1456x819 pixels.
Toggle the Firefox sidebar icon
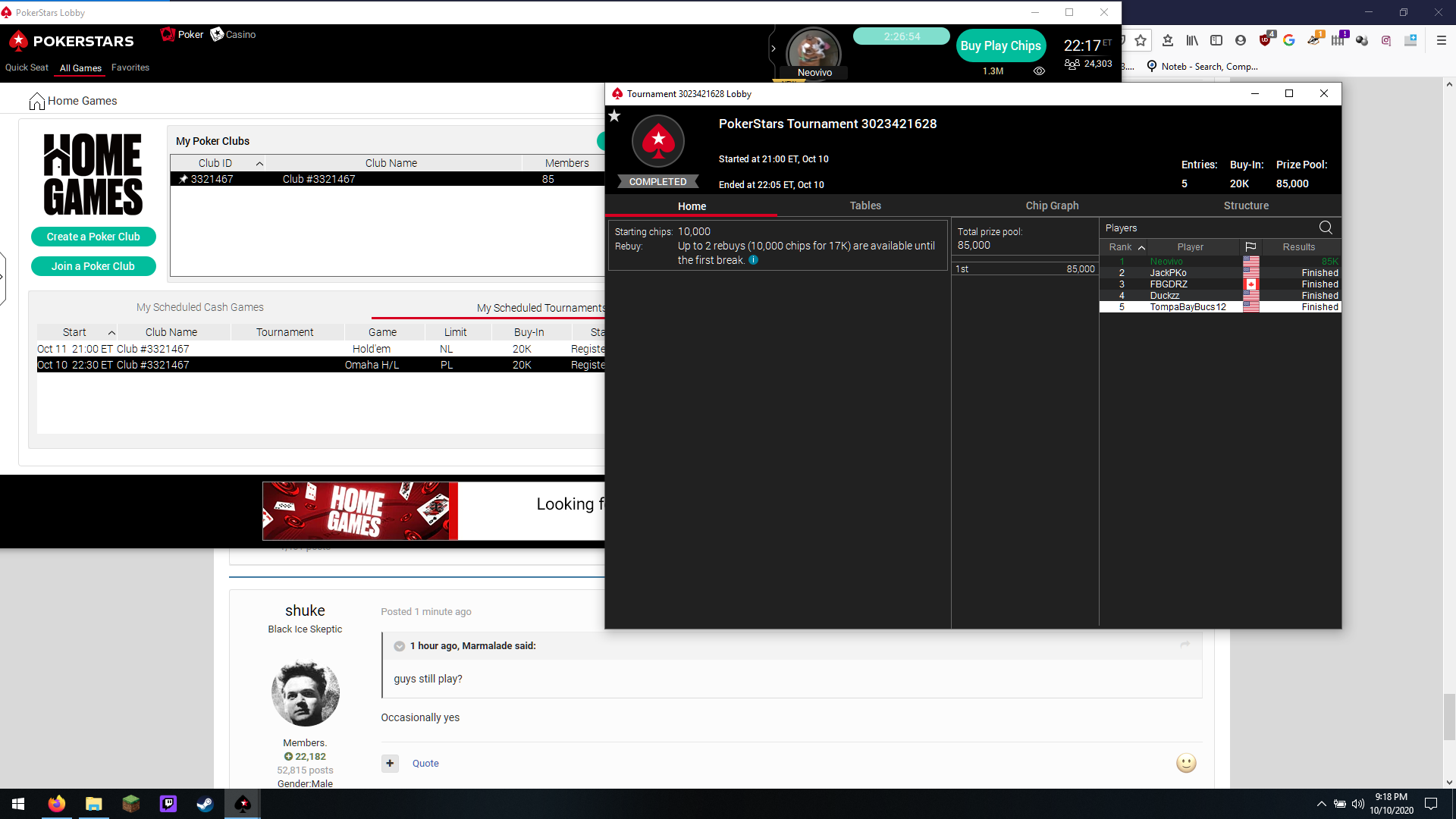pos(1216,40)
